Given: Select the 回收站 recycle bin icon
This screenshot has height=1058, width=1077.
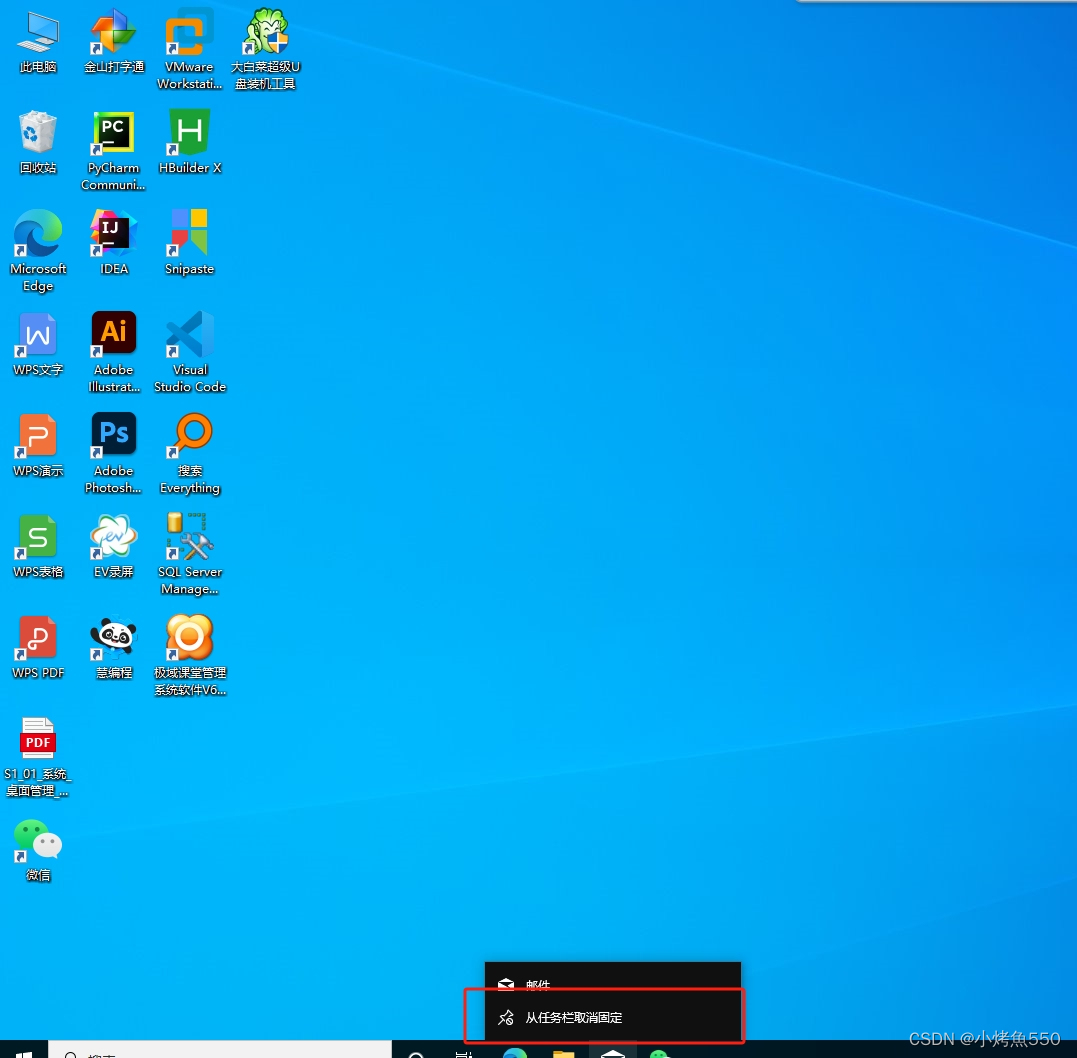Looking at the screenshot, I should tap(38, 142).
